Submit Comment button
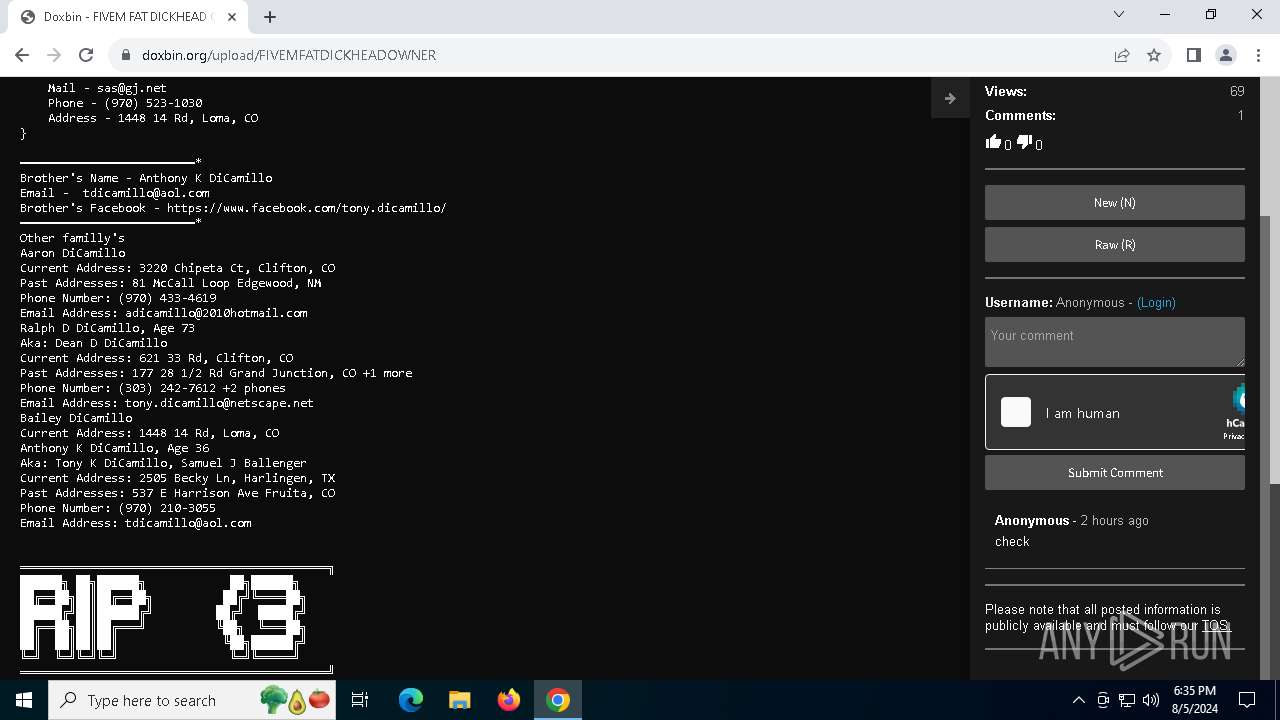Screen dimensions: 1280x720 coord(1114,472)
